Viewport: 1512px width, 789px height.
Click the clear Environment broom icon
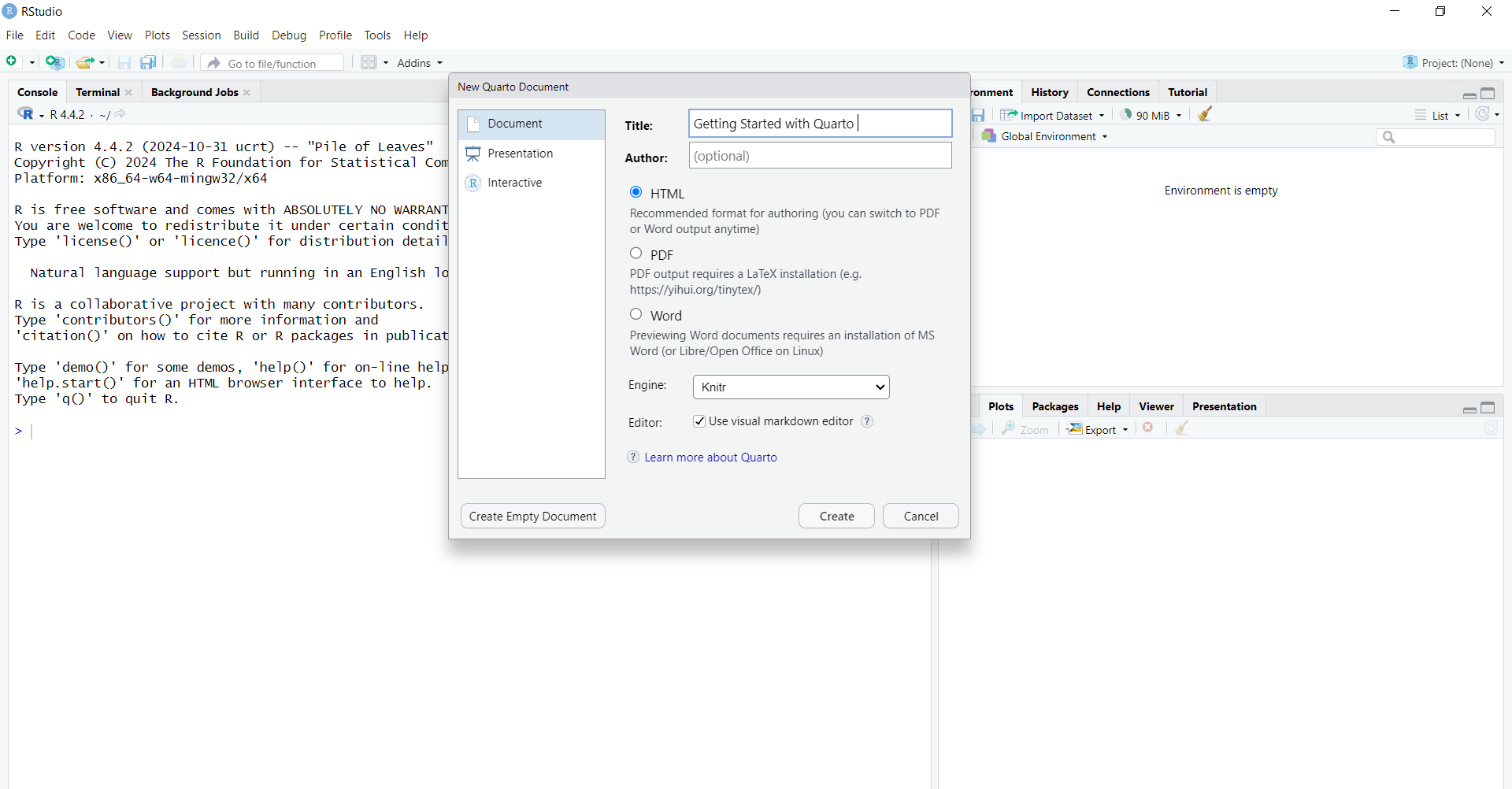[x=1205, y=114]
